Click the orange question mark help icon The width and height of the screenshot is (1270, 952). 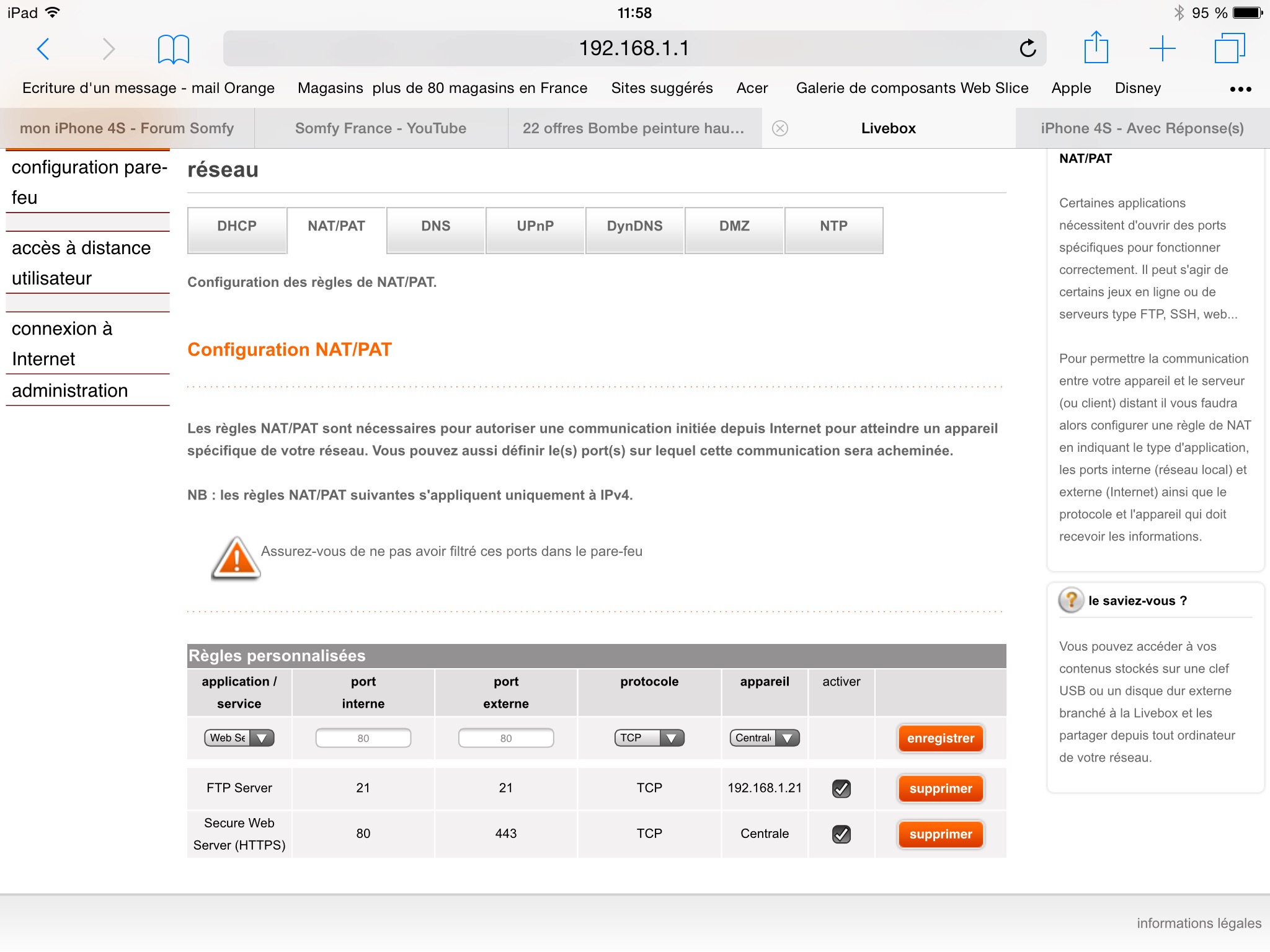1071,600
